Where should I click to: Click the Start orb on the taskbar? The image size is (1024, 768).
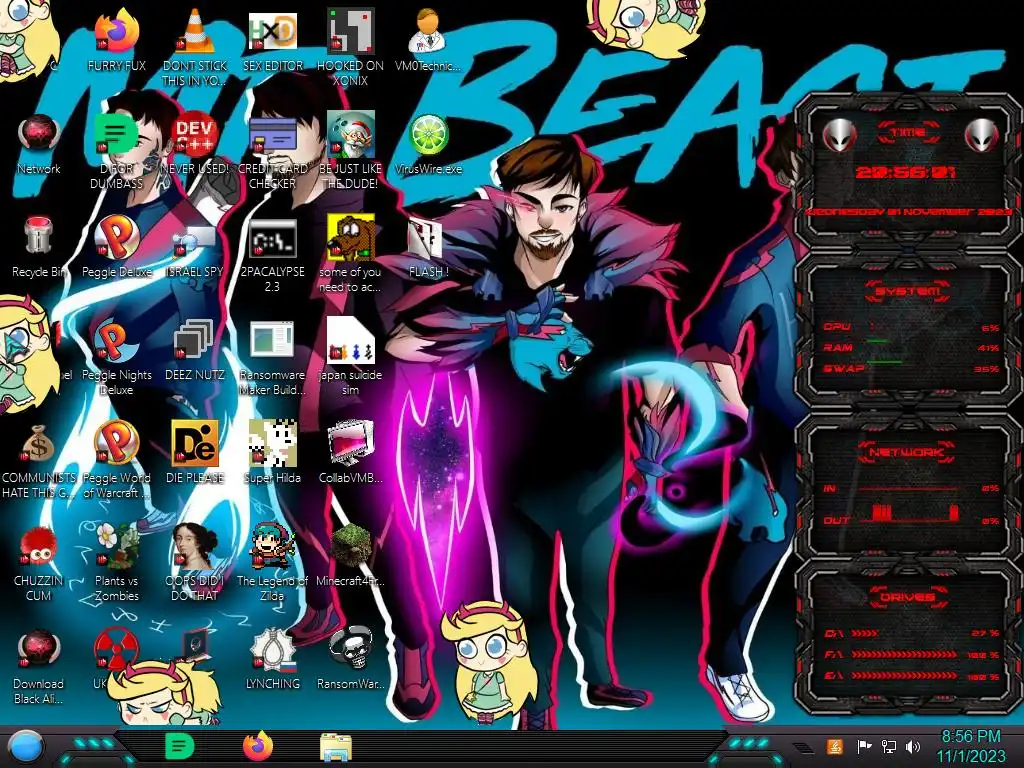pos(25,747)
